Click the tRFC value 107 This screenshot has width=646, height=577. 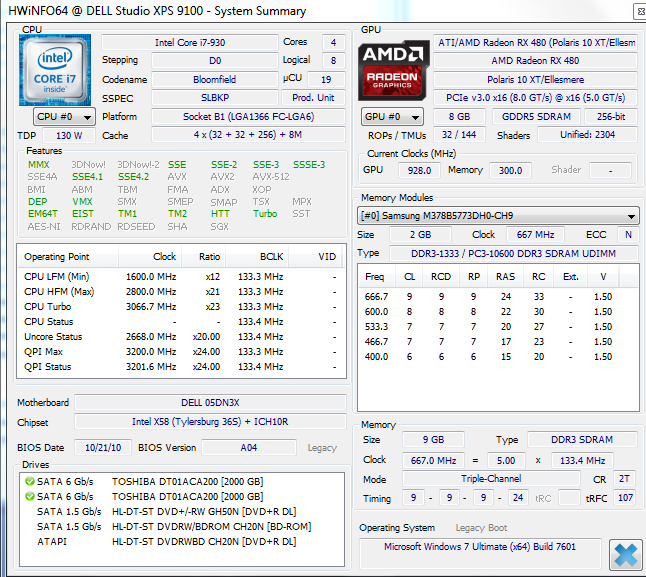625,498
